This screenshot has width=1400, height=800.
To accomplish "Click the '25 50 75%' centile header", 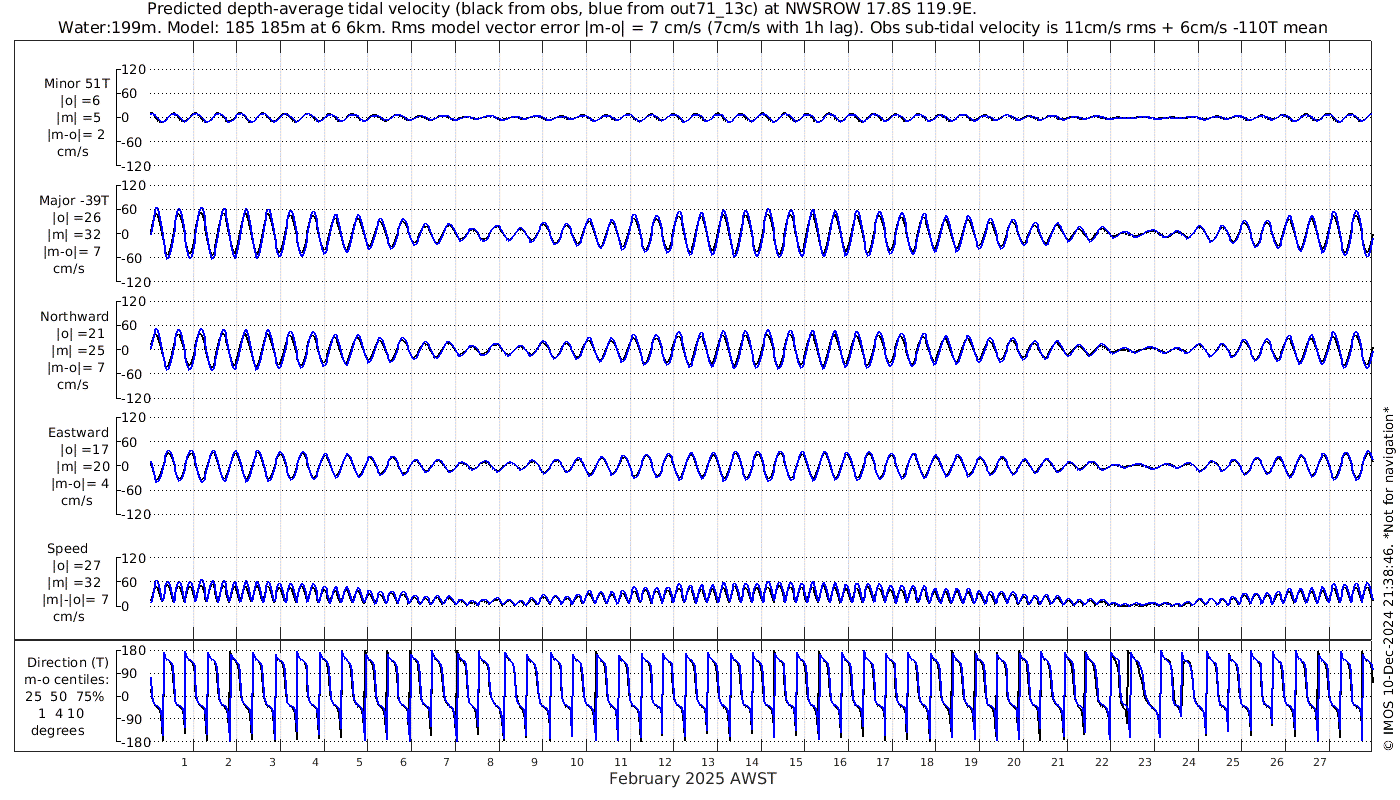I will click(x=64, y=696).
